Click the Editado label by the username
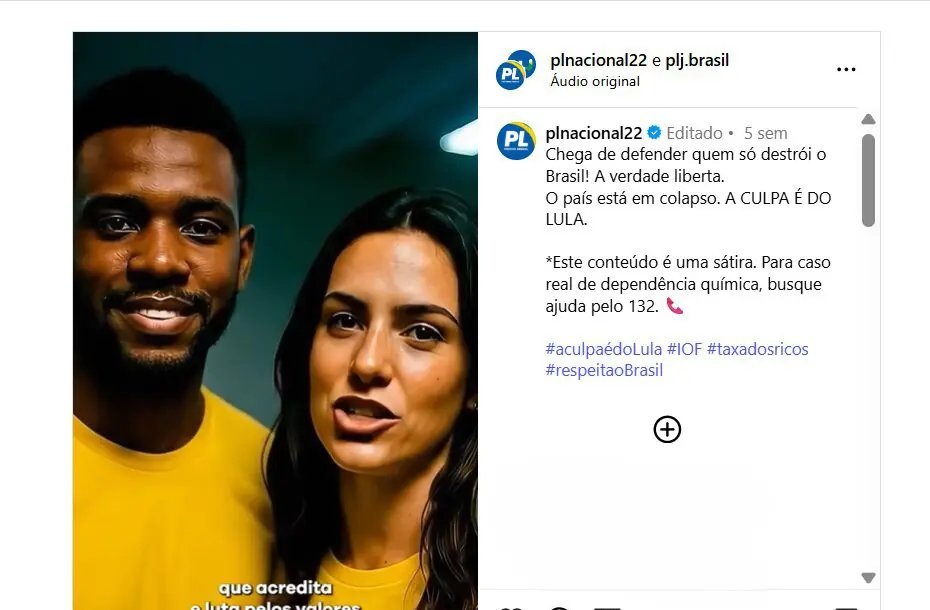930x610 pixels. pyautogui.click(x=695, y=133)
